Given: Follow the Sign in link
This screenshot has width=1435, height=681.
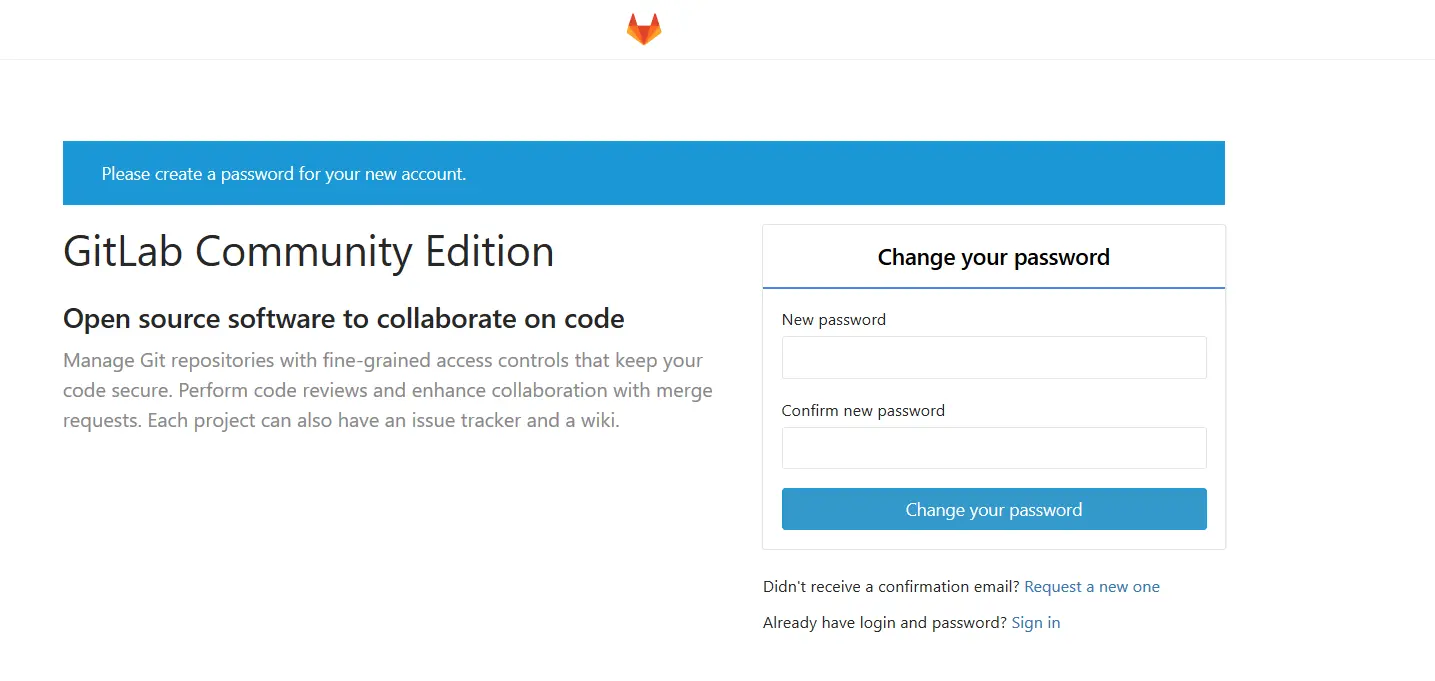Looking at the screenshot, I should (x=1036, y=623).
